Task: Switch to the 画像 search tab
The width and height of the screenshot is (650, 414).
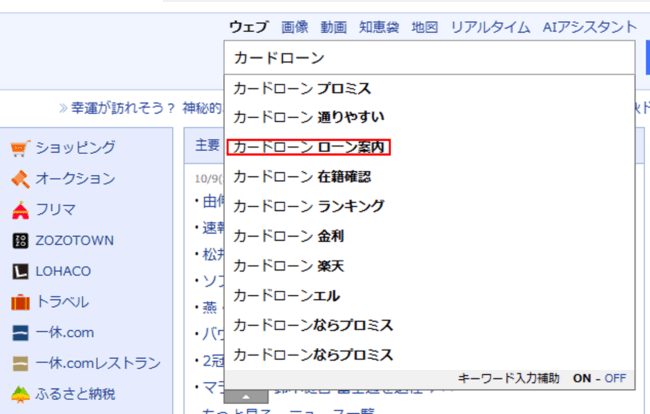Action: click(x=295, y=27)
